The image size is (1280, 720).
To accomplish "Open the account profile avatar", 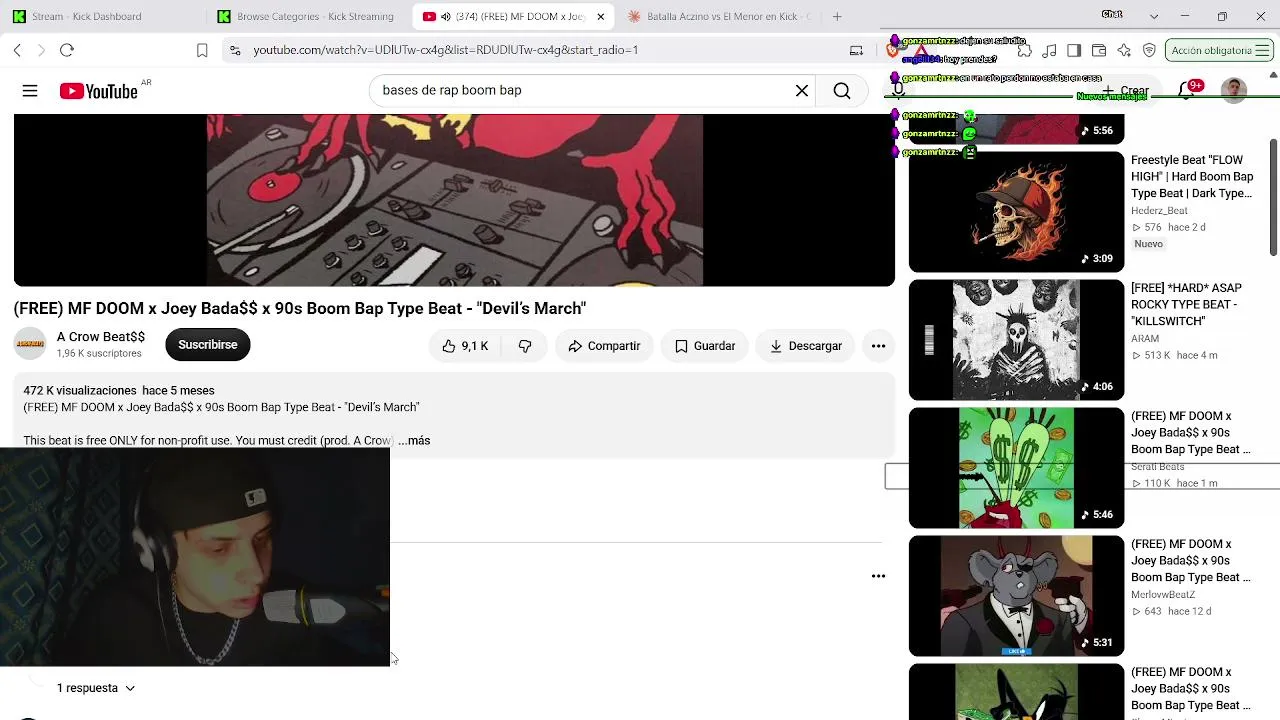I will pyautogui.click(x=1234, y=91).
